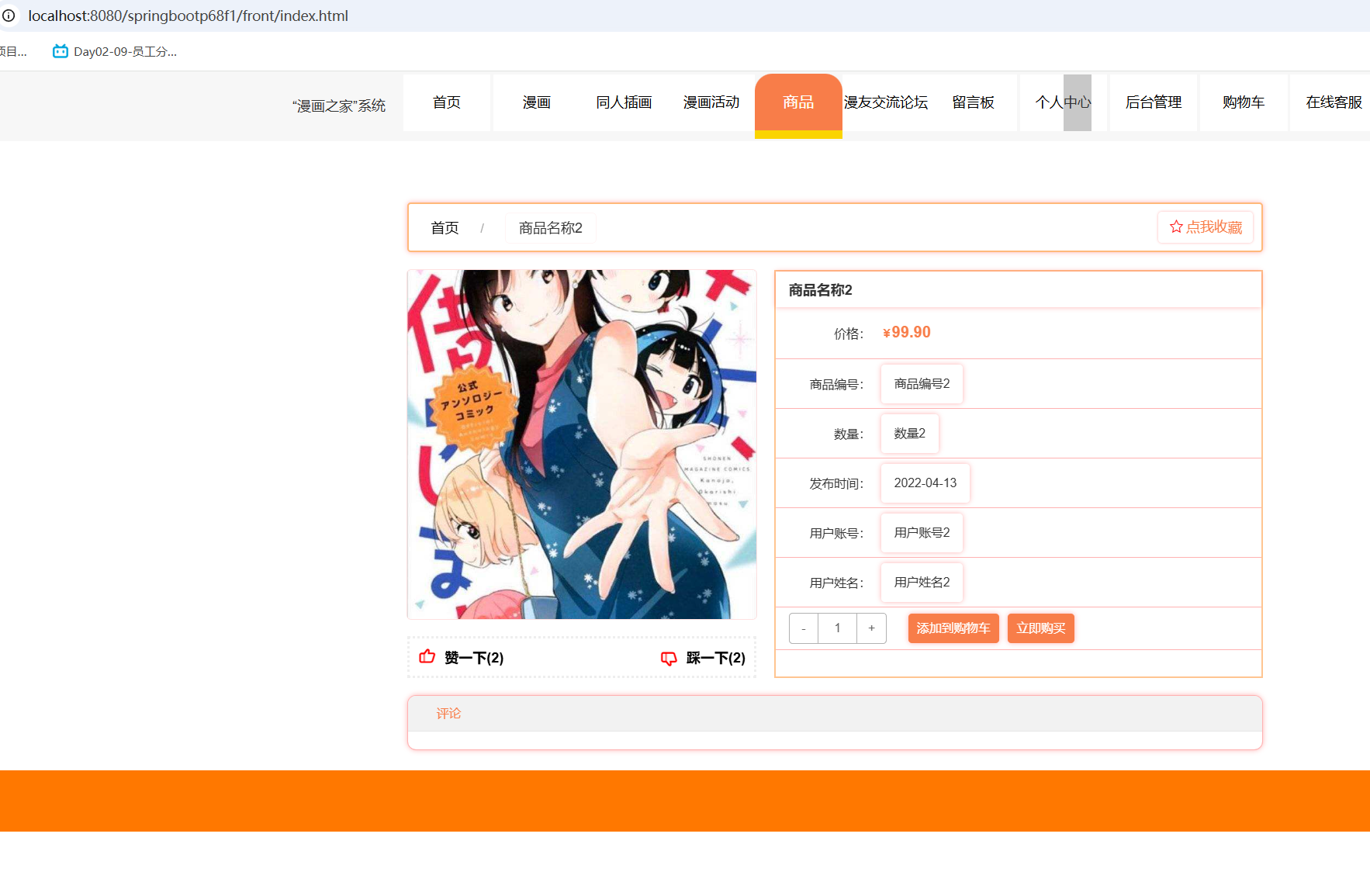Increase quantity with the plus button
The height and width of the screenshot is (896, 1370).
coord(871,628)
